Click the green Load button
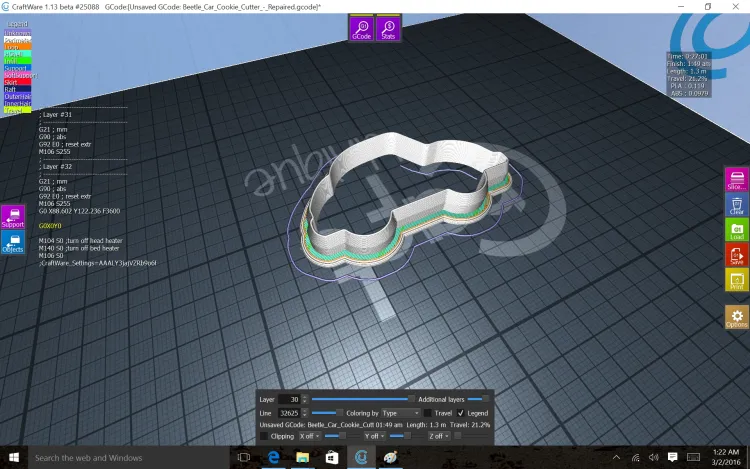 coord(737,230)
